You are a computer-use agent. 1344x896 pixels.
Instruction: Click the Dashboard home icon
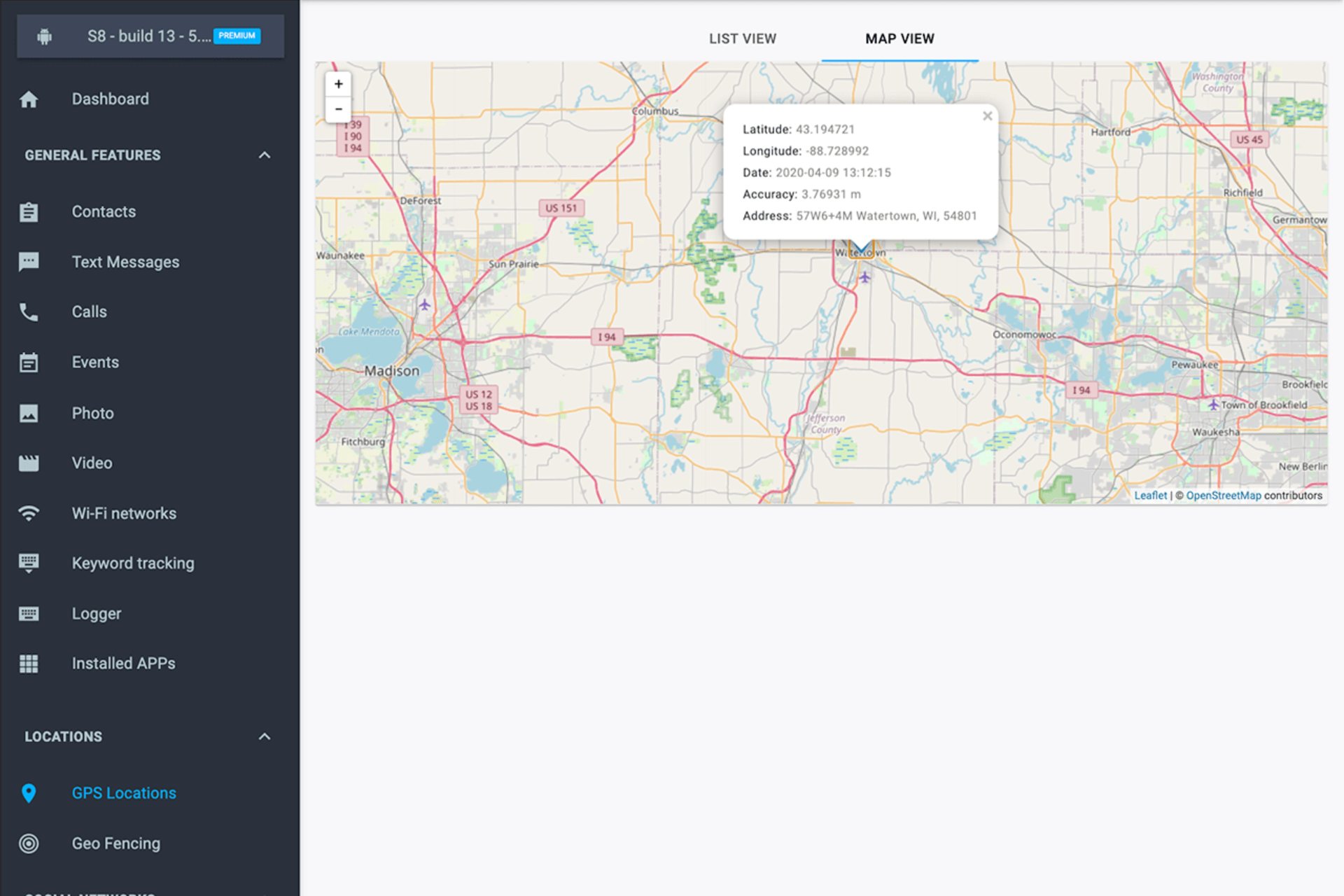click(x=29, y=99)
